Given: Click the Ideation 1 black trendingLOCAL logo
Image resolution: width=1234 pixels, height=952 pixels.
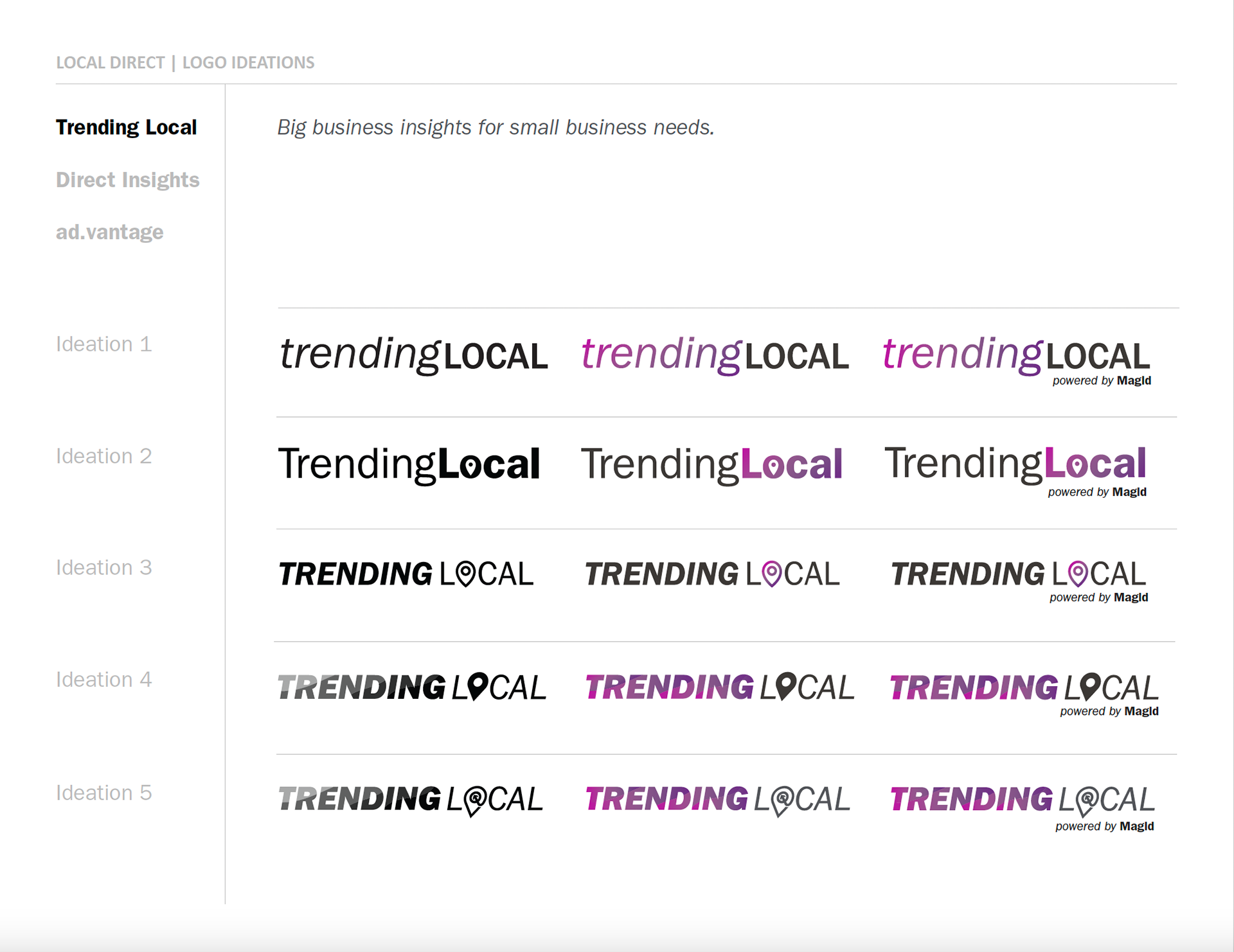Looking at the screenshot, I should point(413,355).
